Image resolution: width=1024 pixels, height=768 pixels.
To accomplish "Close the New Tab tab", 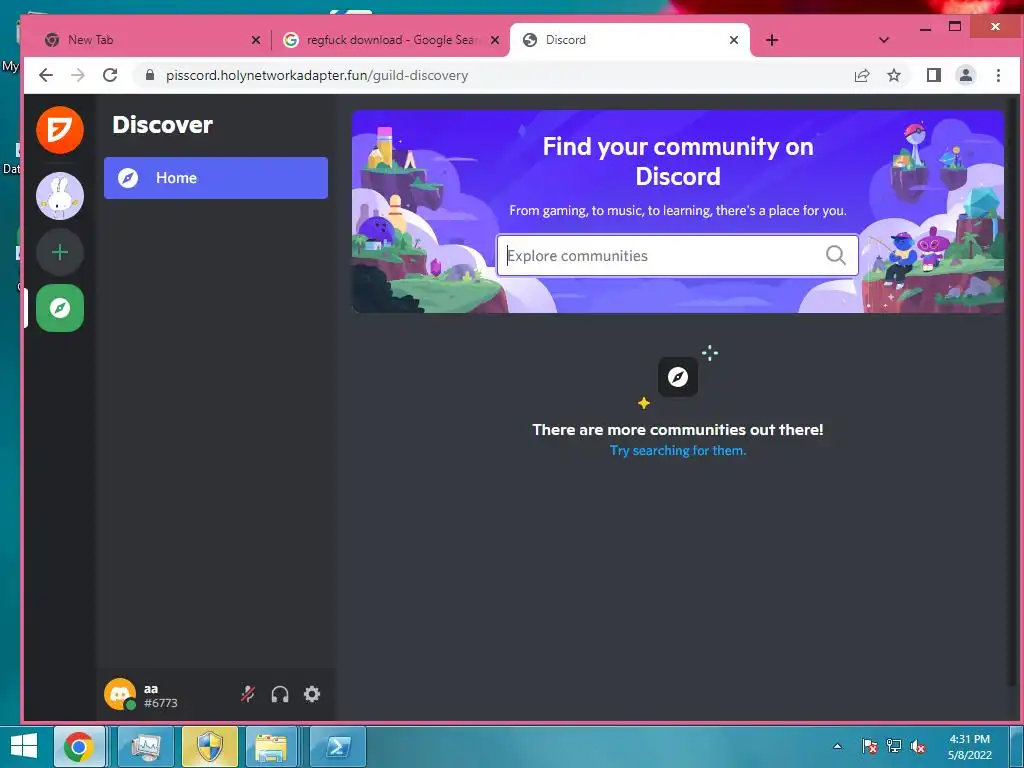I will pyautogui.click(x=256, y=40).
